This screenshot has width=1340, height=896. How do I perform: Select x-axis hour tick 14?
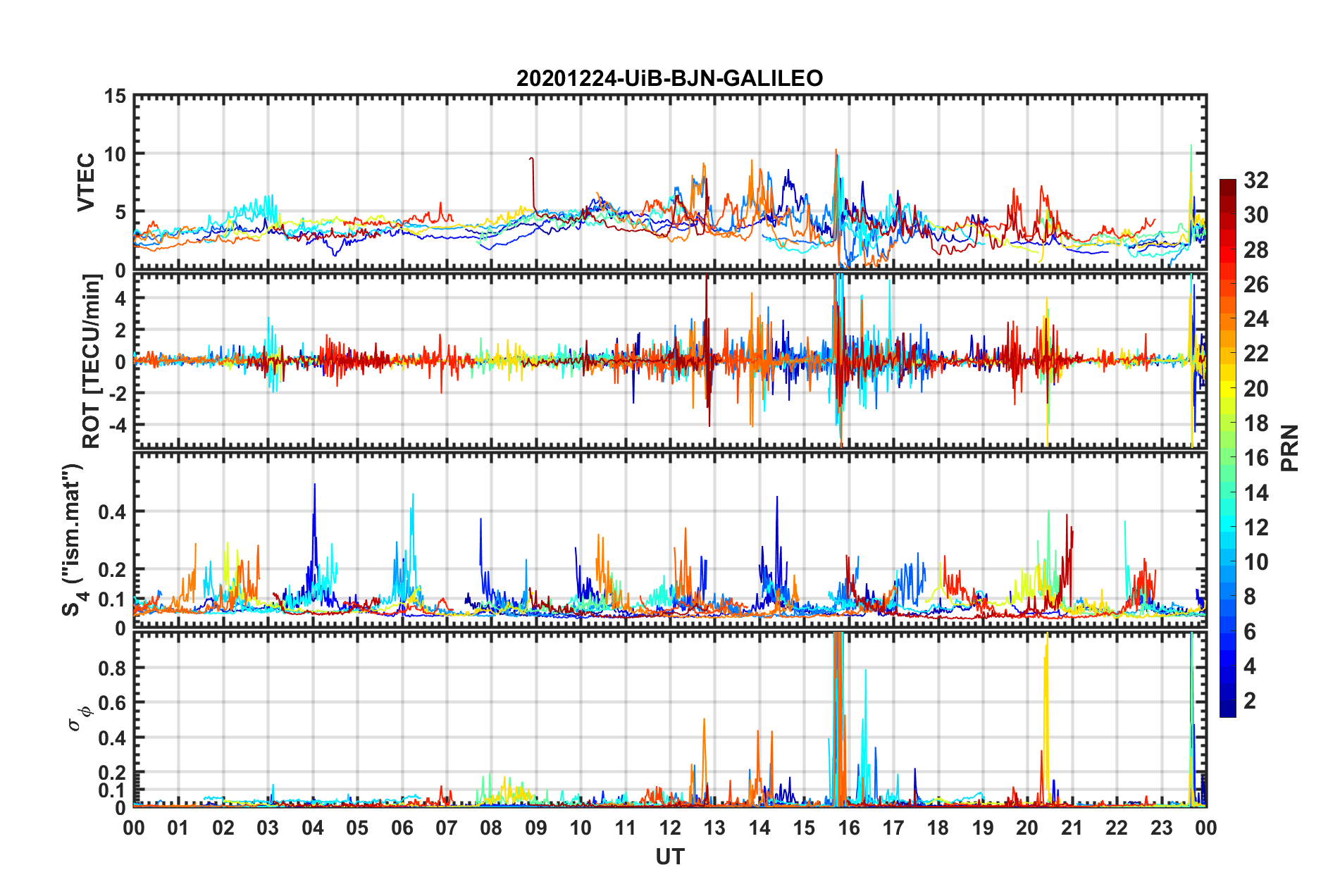pyautogui.click(x=759, y=827)
